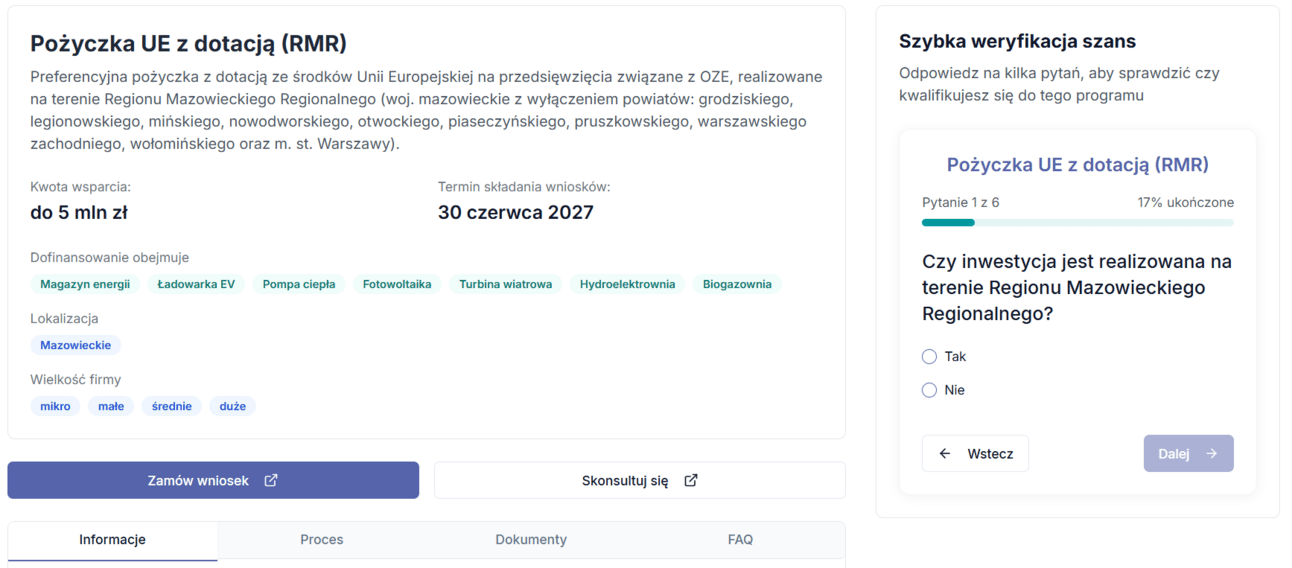Click external link icon beside Skonsultuj się
This screenshot has height=568, width=1292.
691,480
